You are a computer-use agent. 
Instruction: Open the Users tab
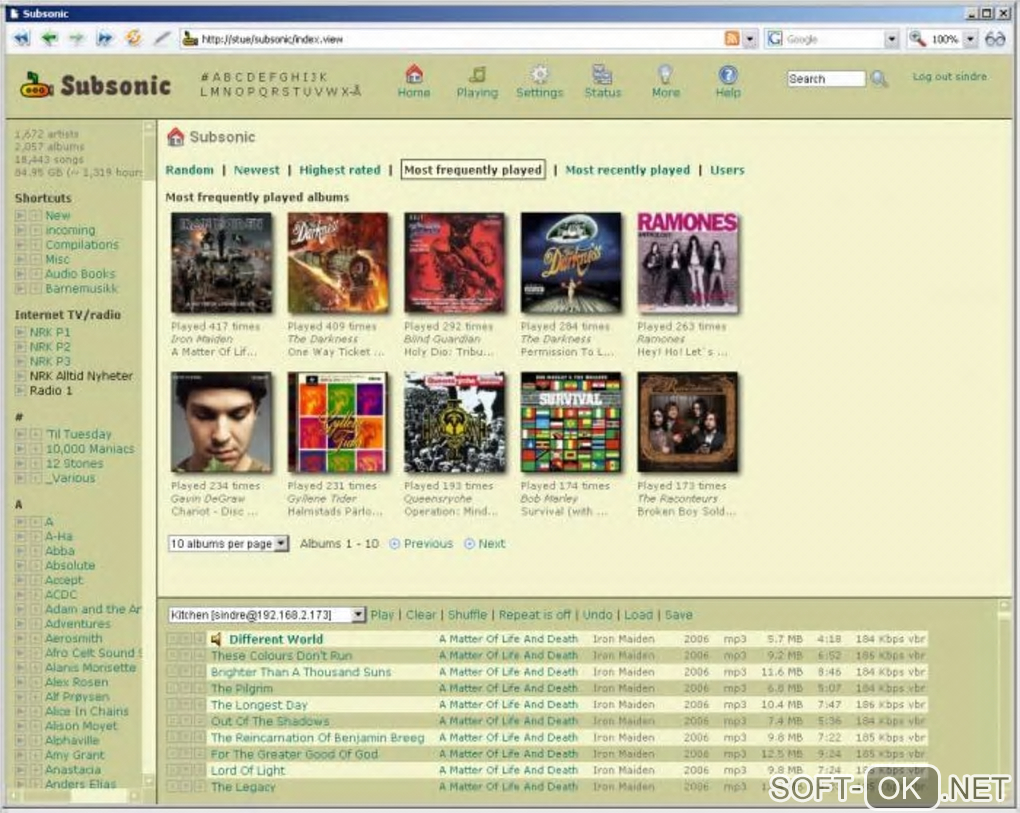pyautogui.click(x=727, y=170)
